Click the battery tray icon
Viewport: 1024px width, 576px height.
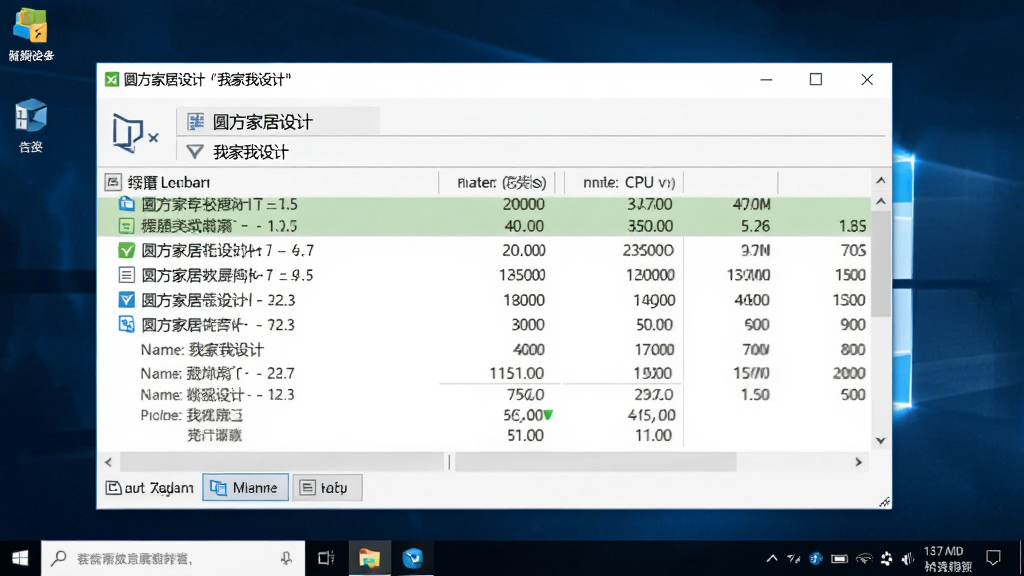(x=839, y=558)
